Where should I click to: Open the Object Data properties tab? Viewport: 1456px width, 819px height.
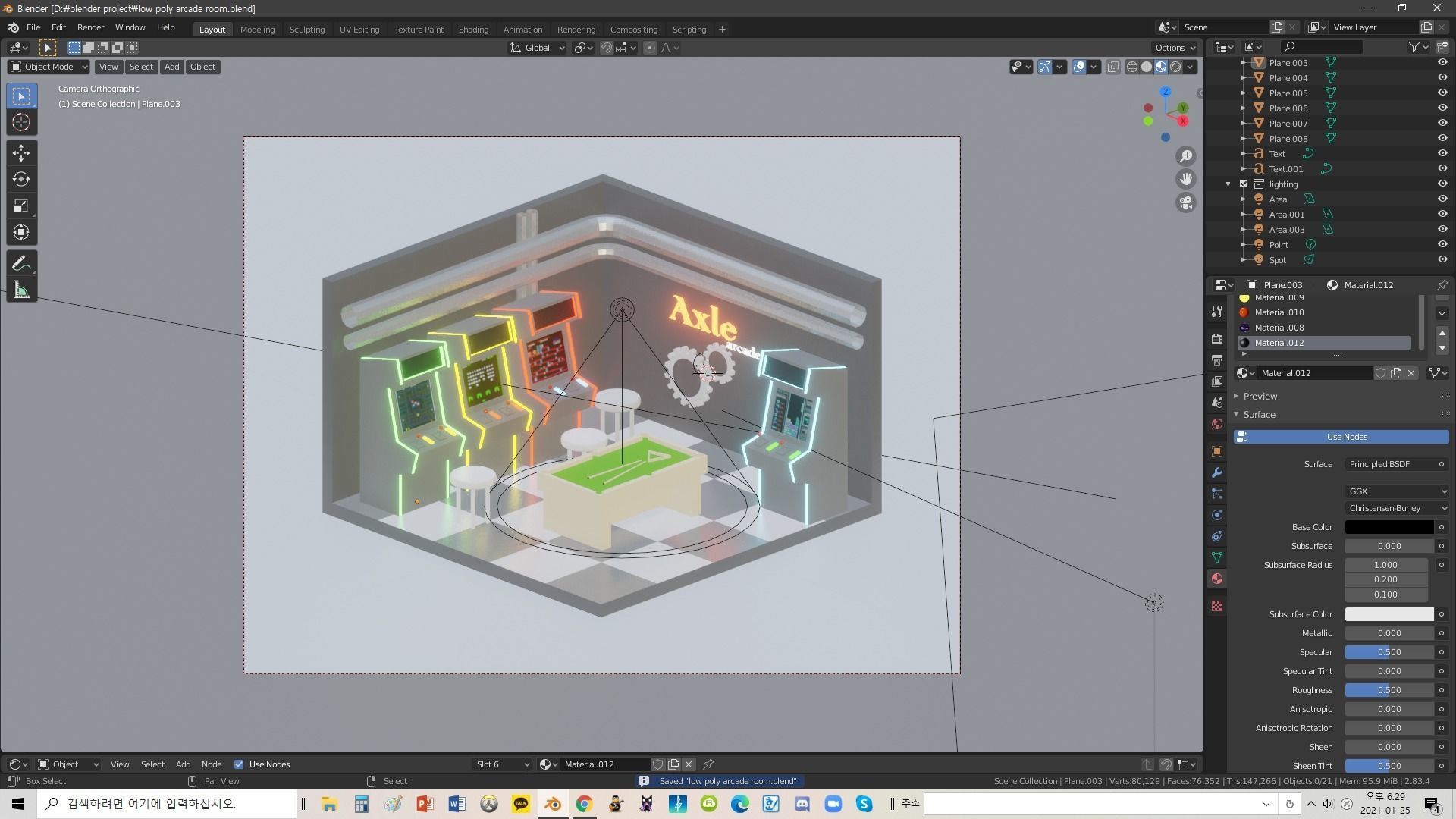[1217, 557]
